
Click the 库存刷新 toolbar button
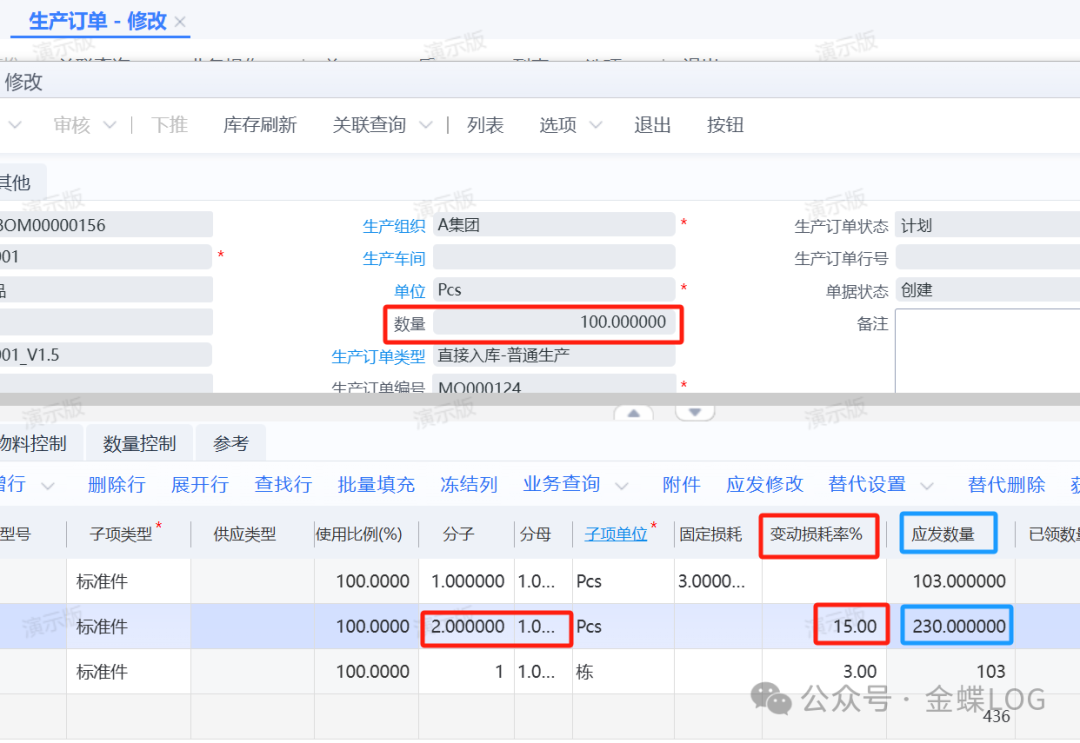click(260, 125)
